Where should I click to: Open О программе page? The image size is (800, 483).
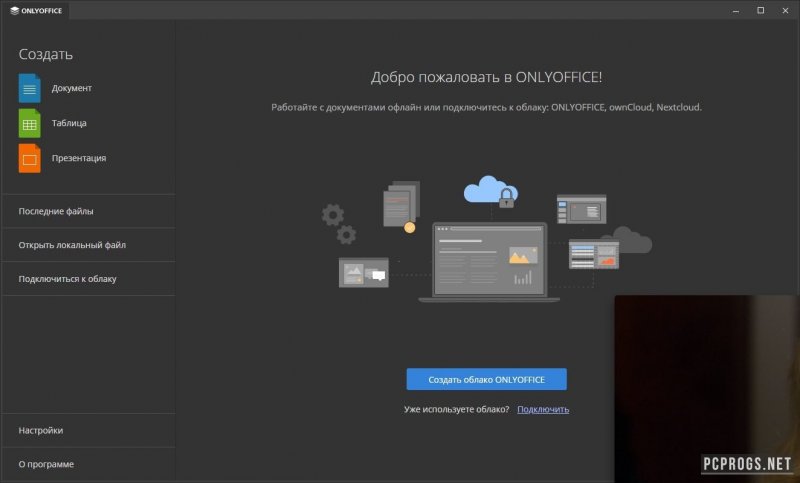tap(88, 464)
